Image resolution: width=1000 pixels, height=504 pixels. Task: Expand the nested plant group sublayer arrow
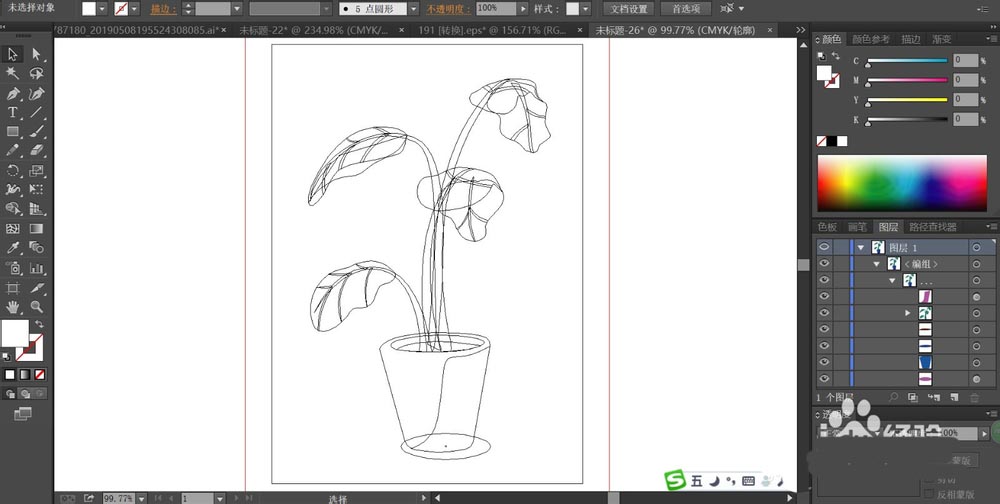908,313
